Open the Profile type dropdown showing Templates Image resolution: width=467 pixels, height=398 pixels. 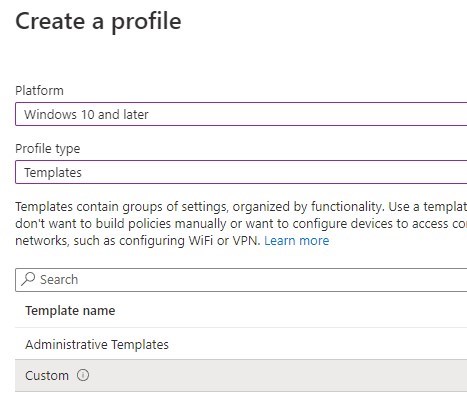click(241, 172)
